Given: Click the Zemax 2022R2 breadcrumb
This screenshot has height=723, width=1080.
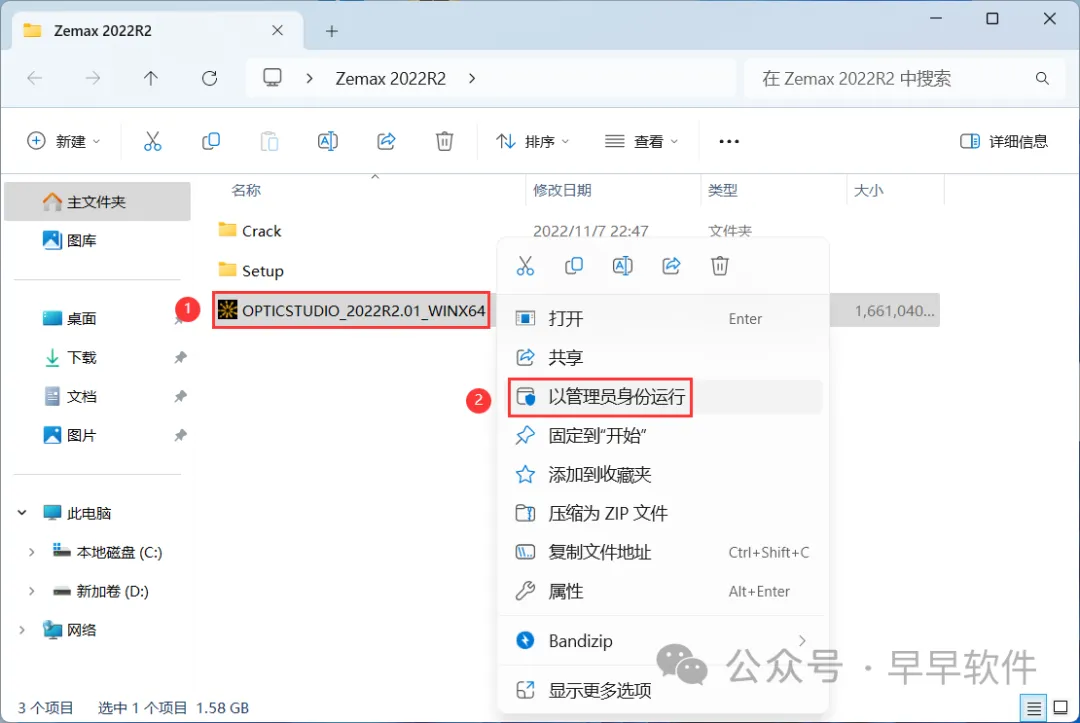Looking at the screenshot, I should (x=391, y=78).
